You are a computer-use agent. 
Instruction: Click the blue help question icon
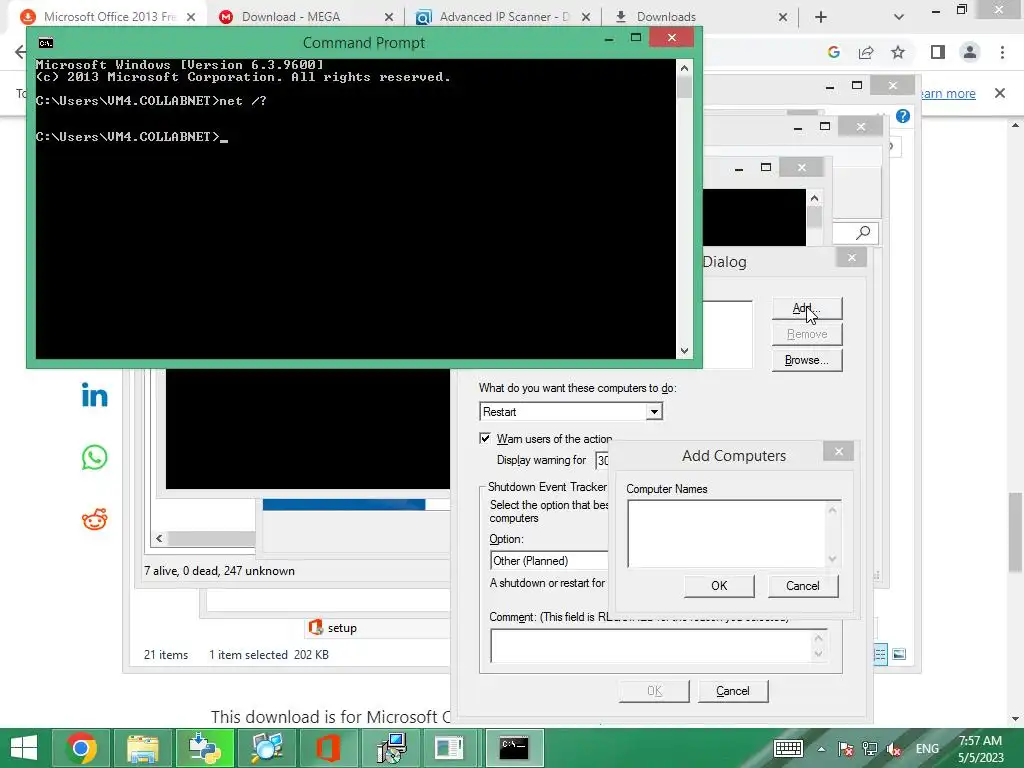pyautogui.click(x=903, y=116)
